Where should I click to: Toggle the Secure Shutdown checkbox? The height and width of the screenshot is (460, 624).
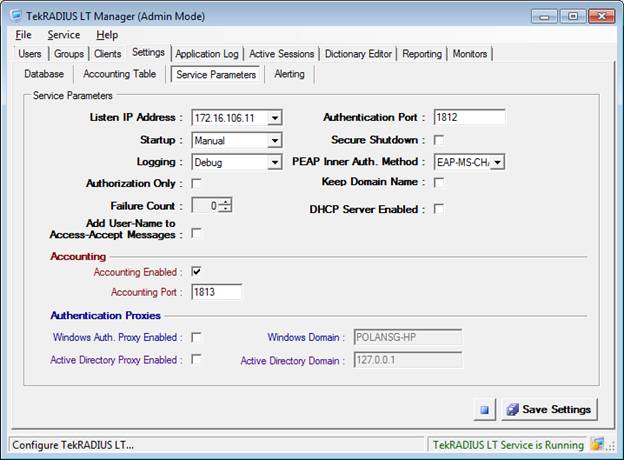439,140
